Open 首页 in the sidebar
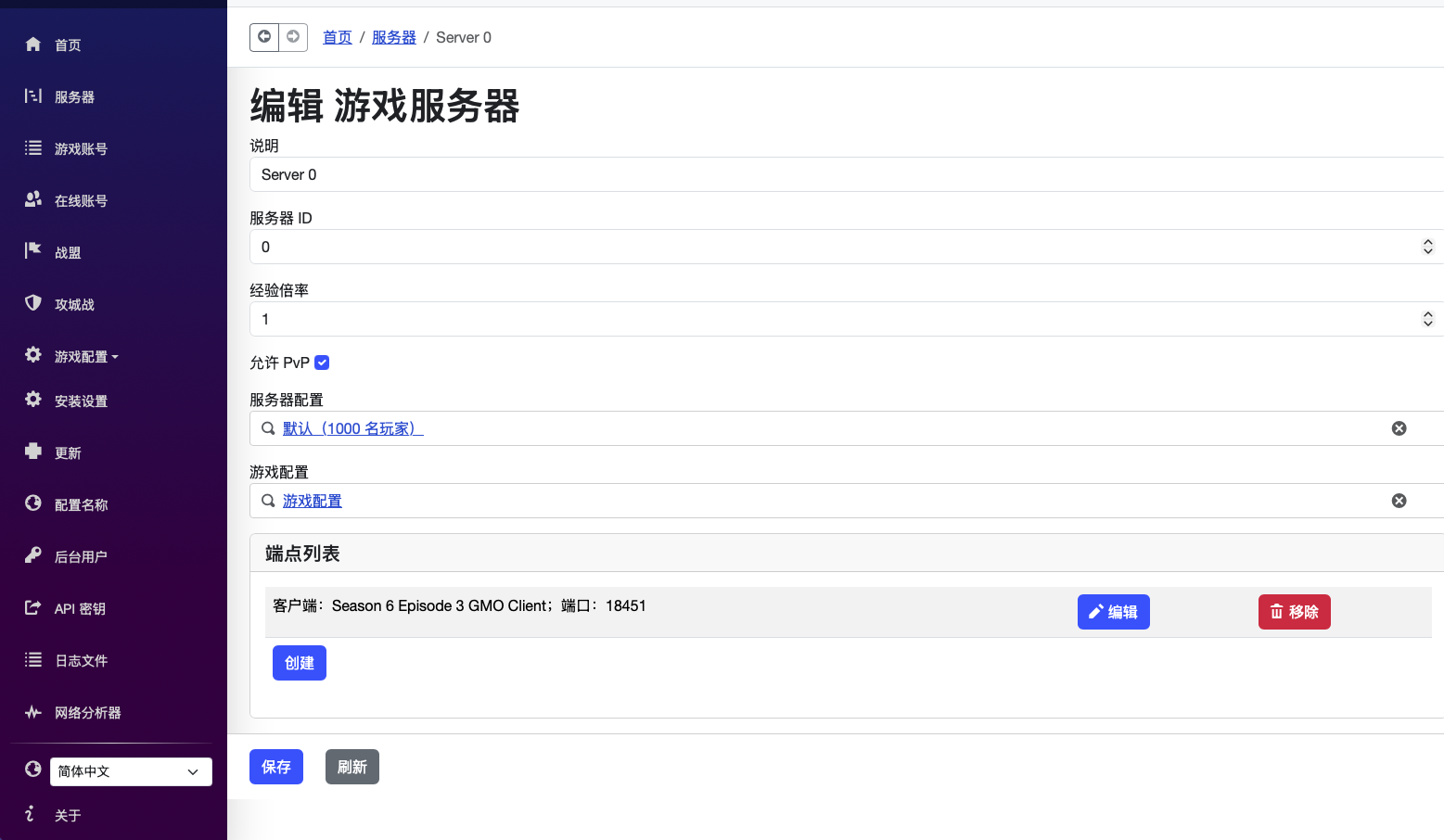1444x840 pixels. coord(68,45)
